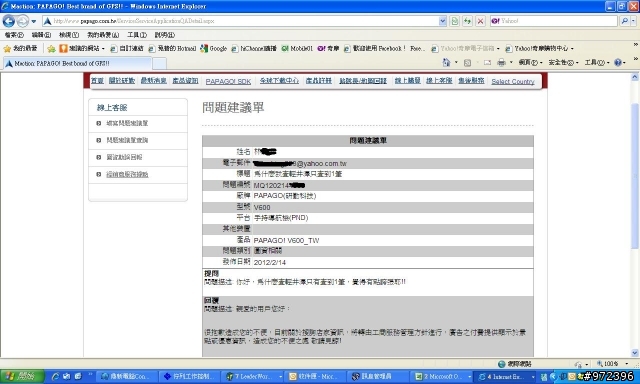Switch to the 4 Internet Ex... taskbar group
The width and height of the screenshot is (640, 384).
(505, 377)
